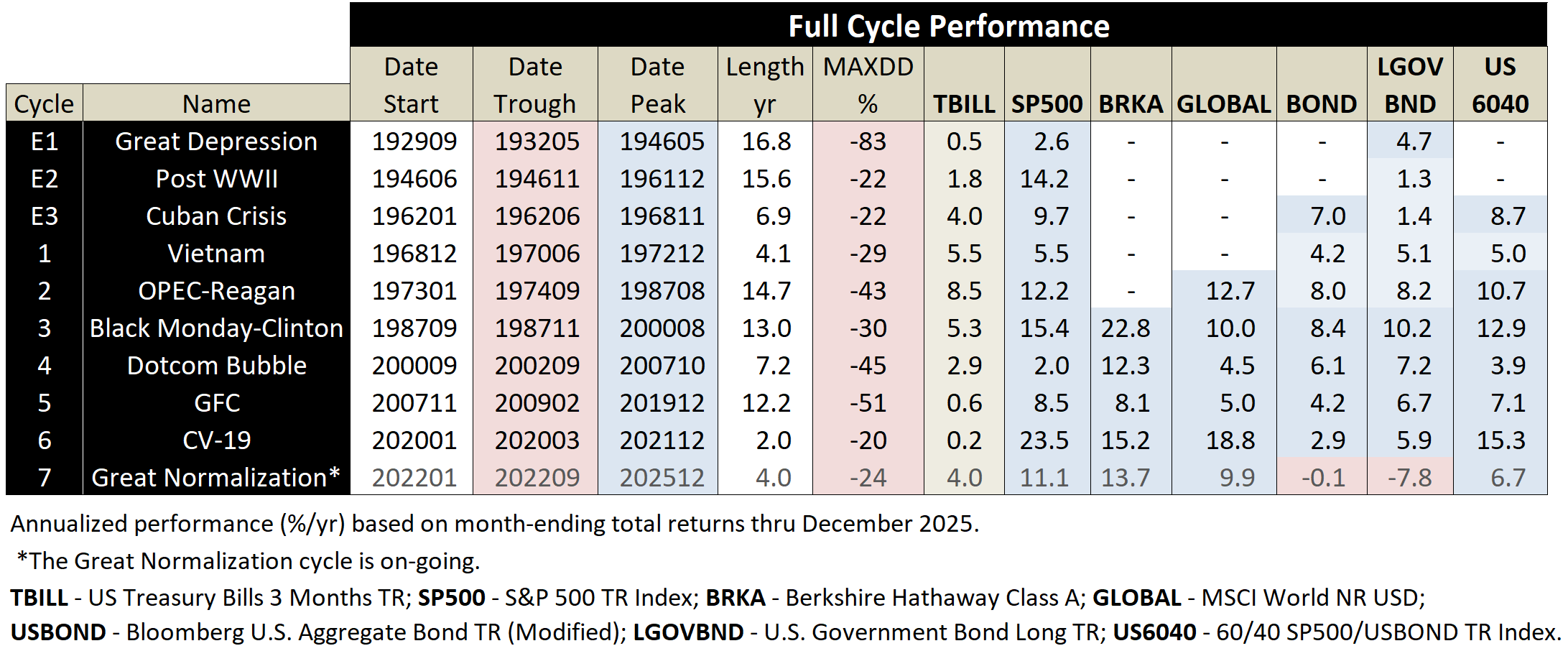Click the OPEC-Reagan start date 197301

[x=414, y=290]
